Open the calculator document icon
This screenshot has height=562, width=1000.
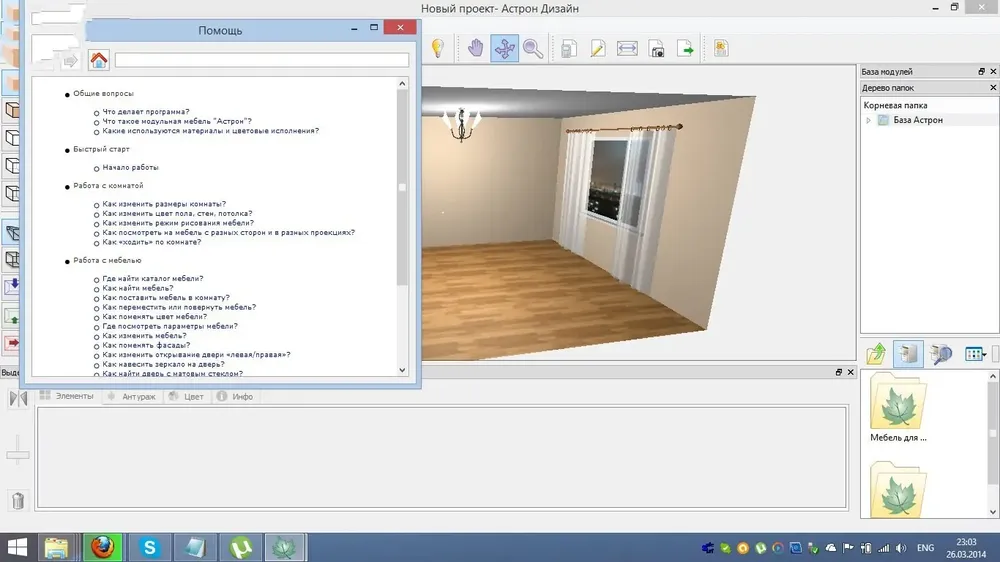569,48
